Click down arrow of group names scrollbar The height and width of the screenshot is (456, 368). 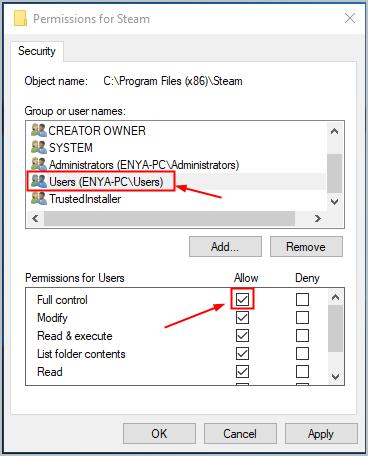[334, 201]
